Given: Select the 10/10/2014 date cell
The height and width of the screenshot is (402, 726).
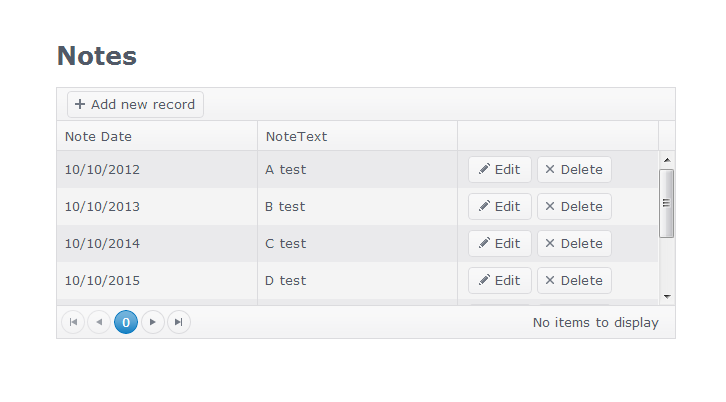Looking at the screenshot, I should click(102, 244).
